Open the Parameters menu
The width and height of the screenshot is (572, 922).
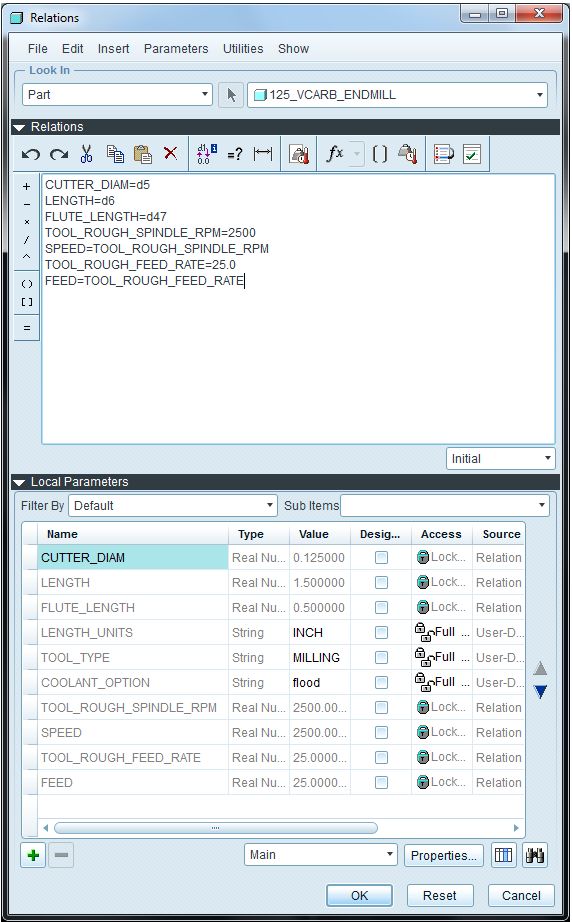click(176, 49)
